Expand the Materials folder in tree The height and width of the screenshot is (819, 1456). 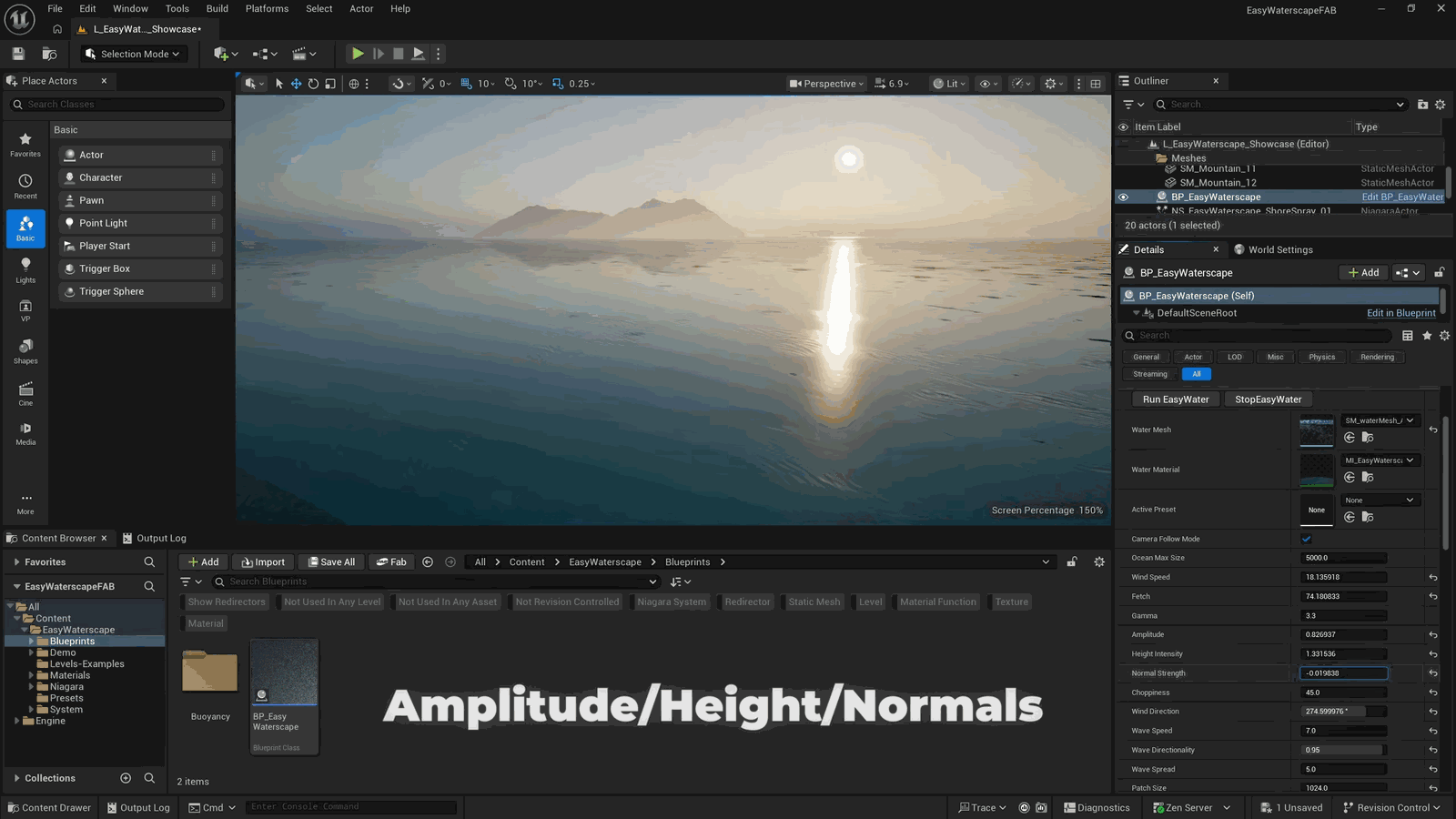click(31, 675)
